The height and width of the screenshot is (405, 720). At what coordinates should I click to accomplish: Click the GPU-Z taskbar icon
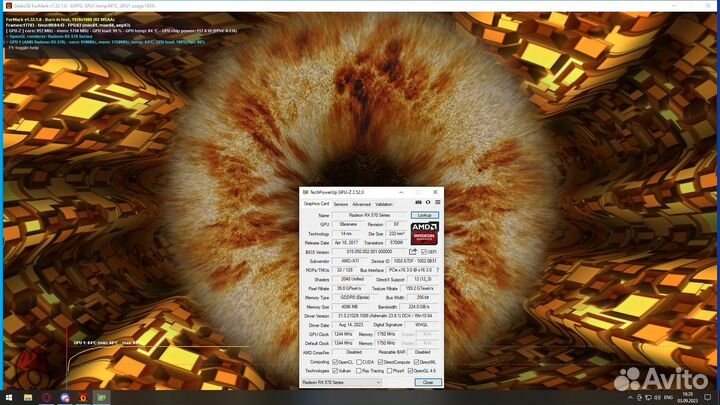101,397
